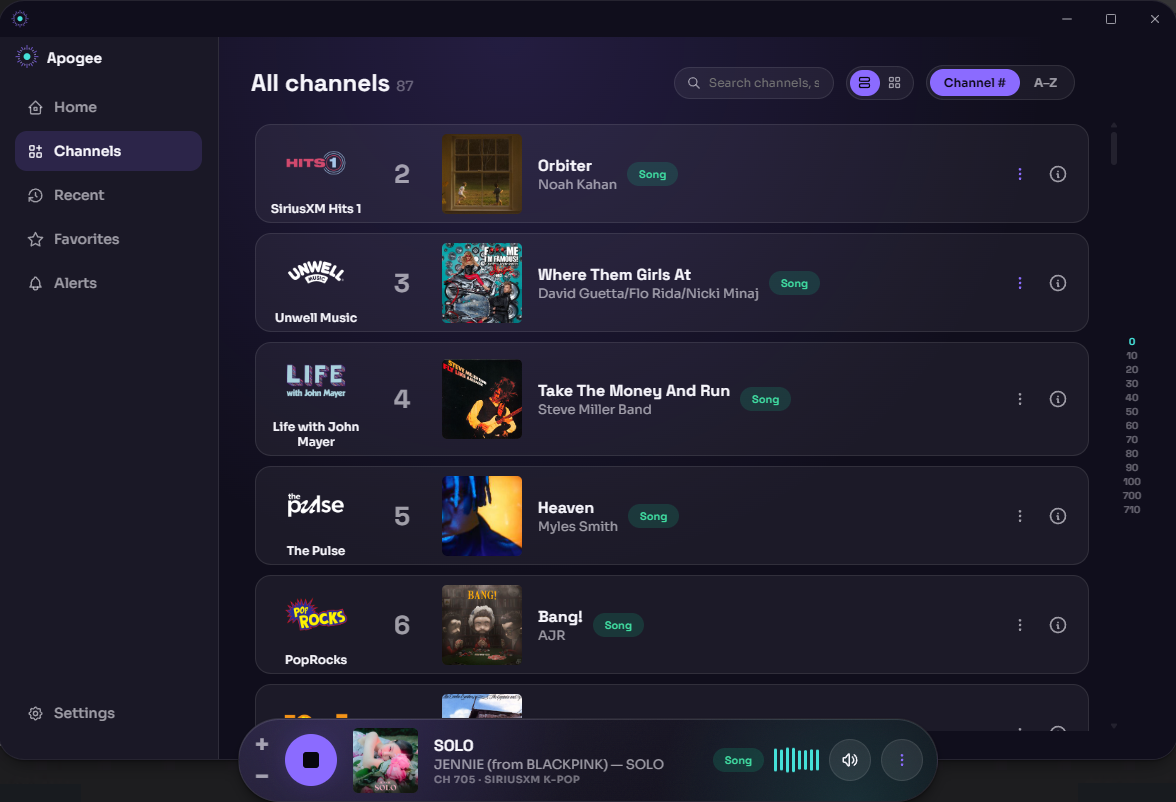The image size is (1176, 802).
Task: Stop playback with the stop button
Action: click(310, 760)
